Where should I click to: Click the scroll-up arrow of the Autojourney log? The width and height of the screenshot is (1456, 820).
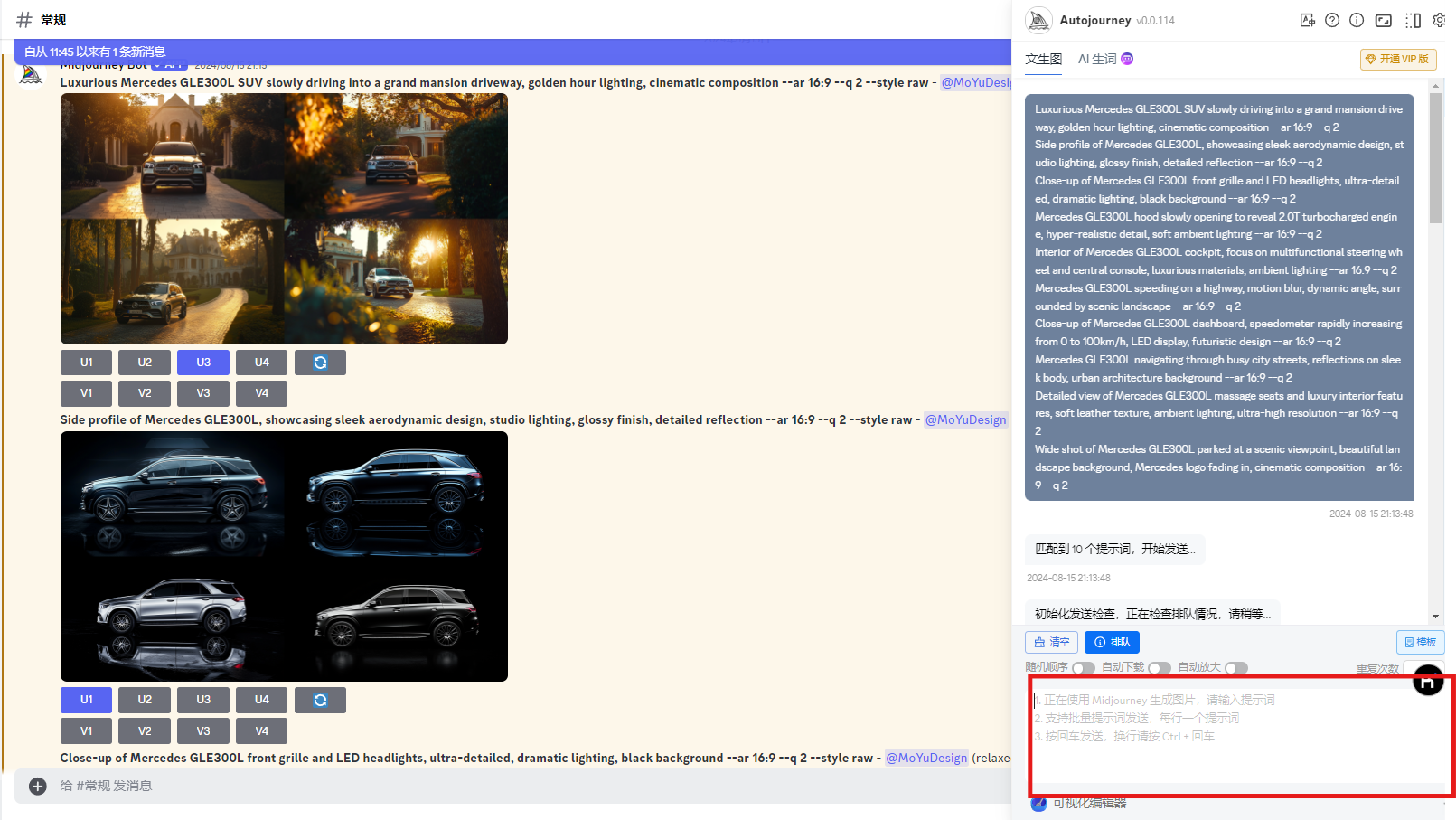[1435, 86]
